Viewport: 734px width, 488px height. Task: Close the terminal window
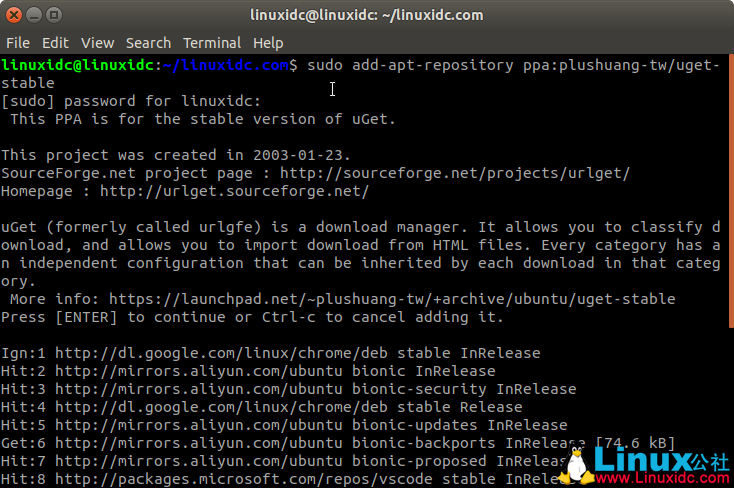pyautogui.click(x=14, y=15)
